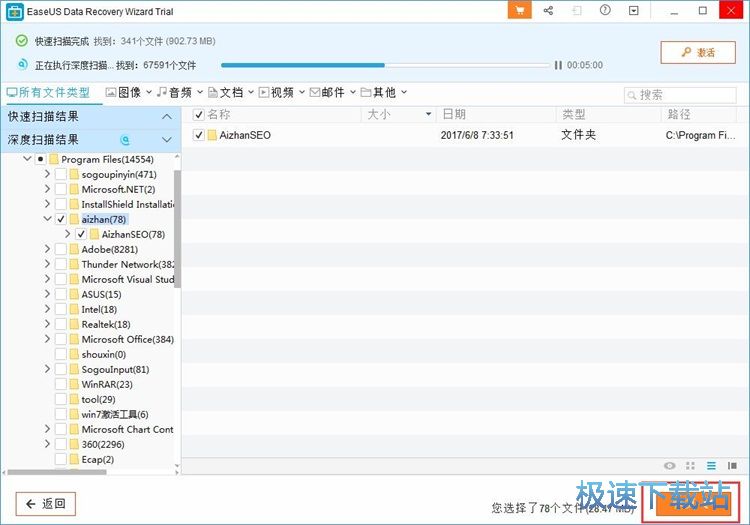Open the title bar dropdown menu icon
750x525 pixels.
pyautogui.click(x=634, y=11)
